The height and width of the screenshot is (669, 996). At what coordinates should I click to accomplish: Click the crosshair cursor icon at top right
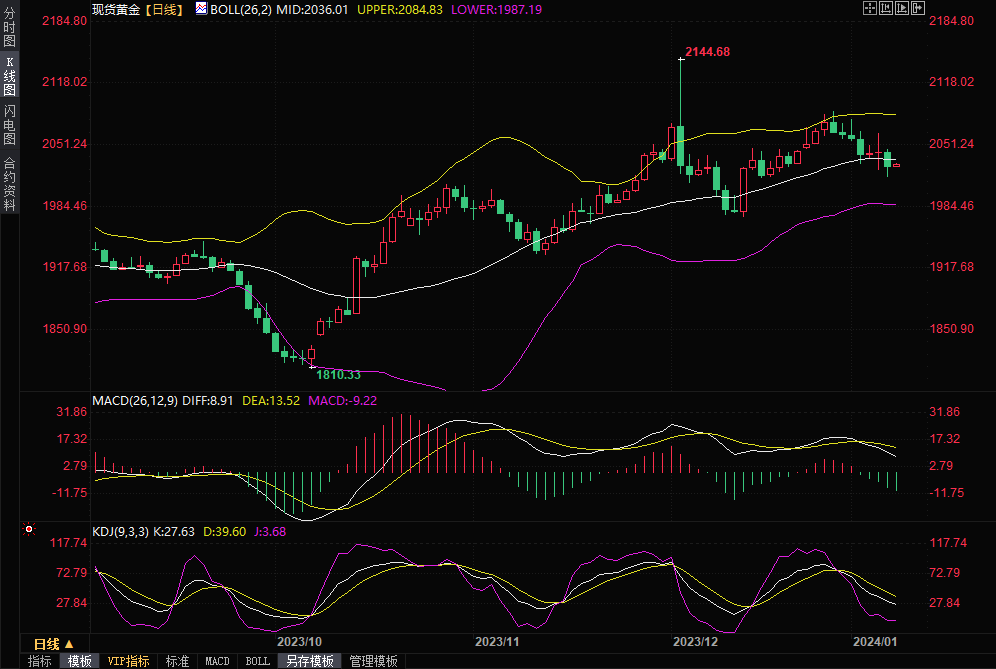(869, 8)
